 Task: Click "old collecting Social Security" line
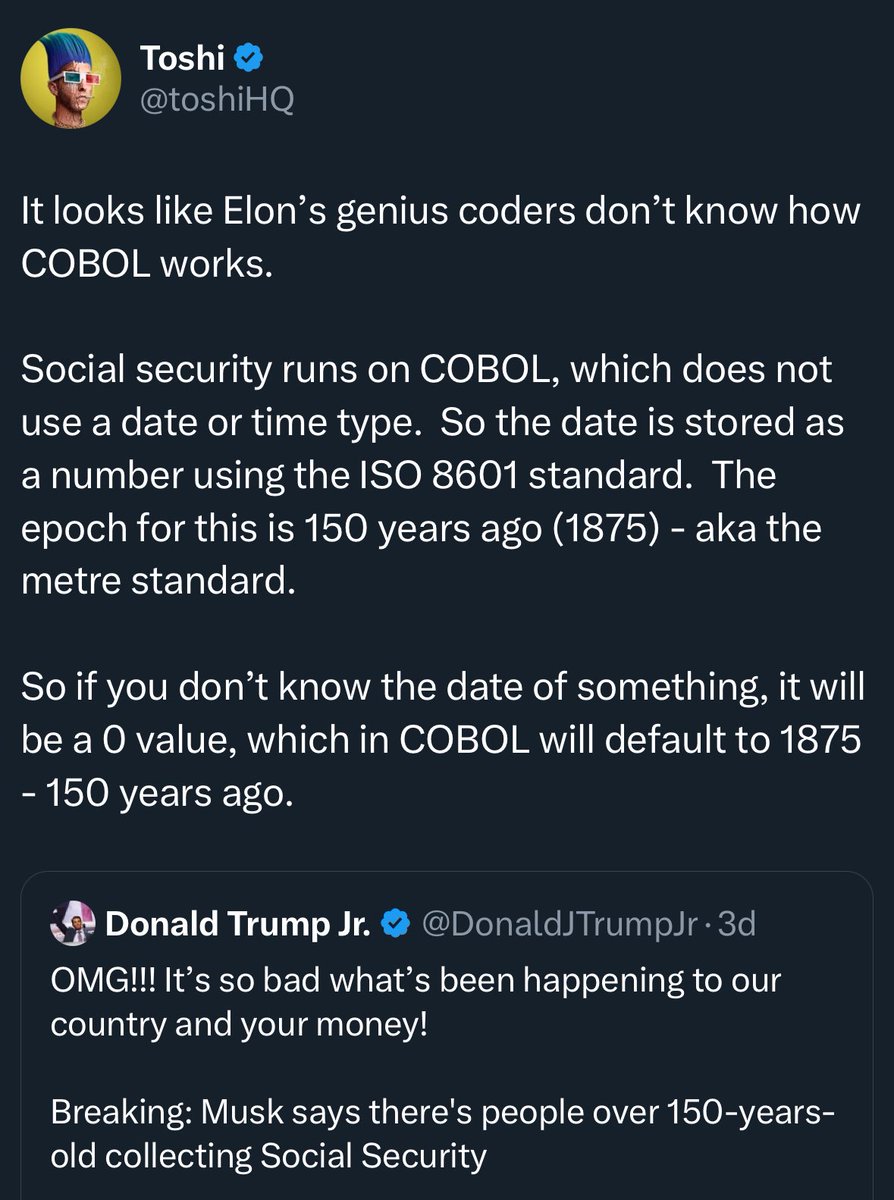[269, 1156]
